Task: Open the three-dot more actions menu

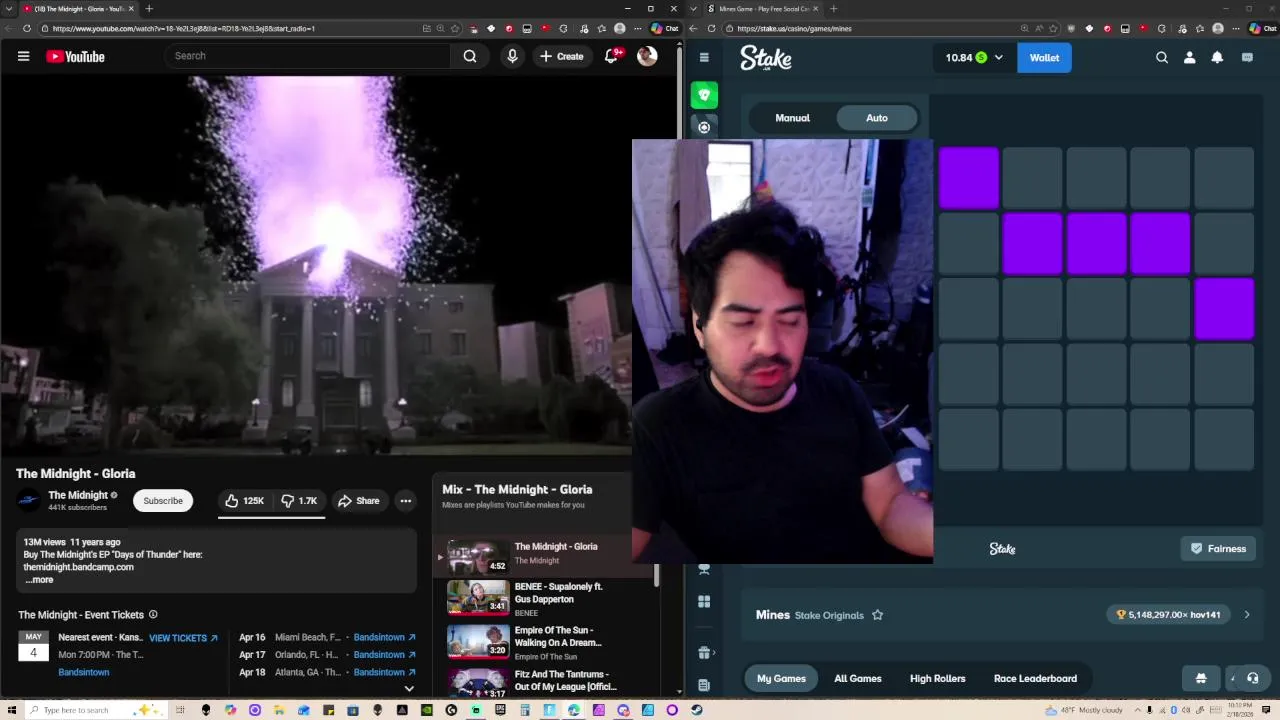Action: pos(405,500)
